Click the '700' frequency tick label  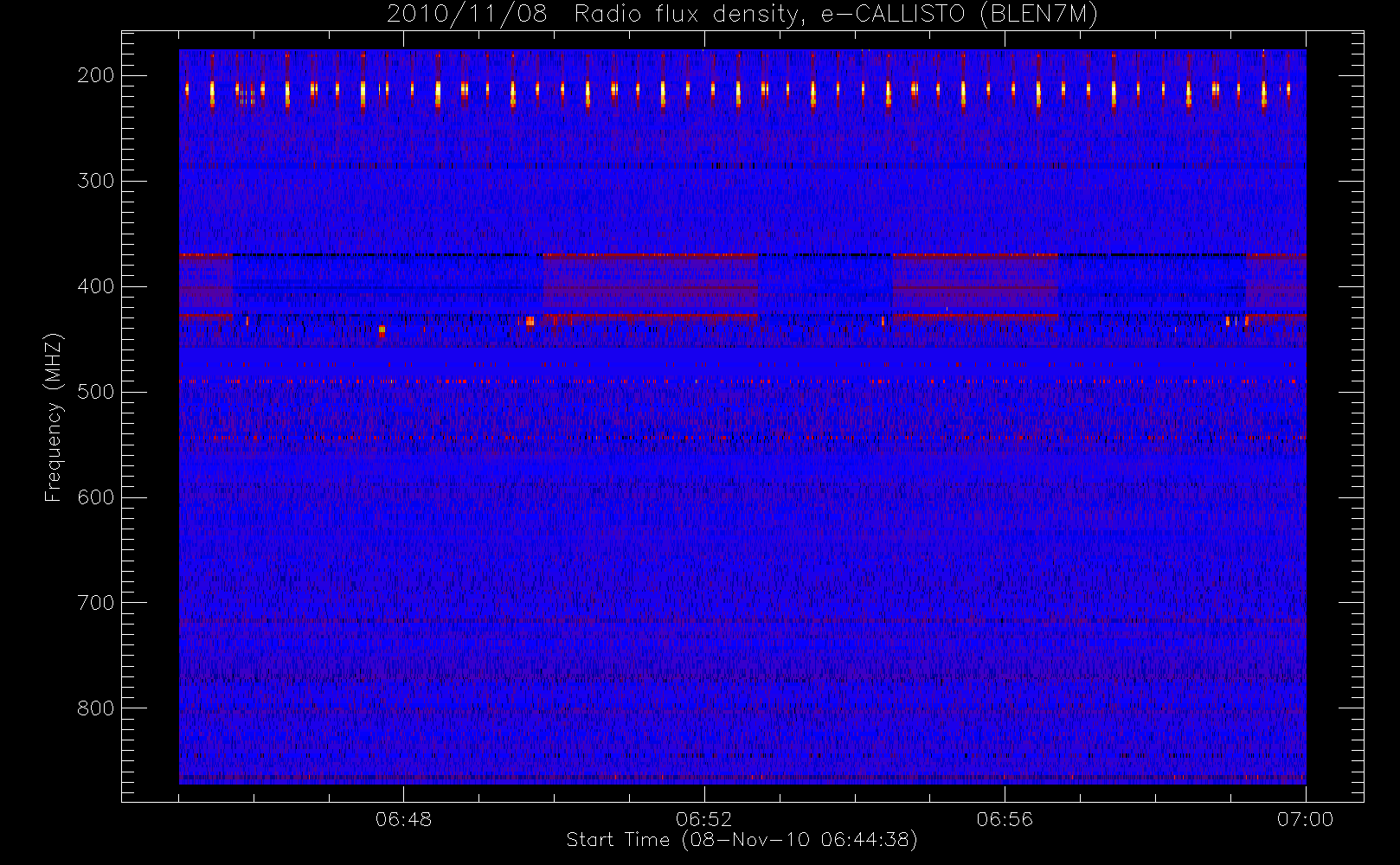[95, 603]
